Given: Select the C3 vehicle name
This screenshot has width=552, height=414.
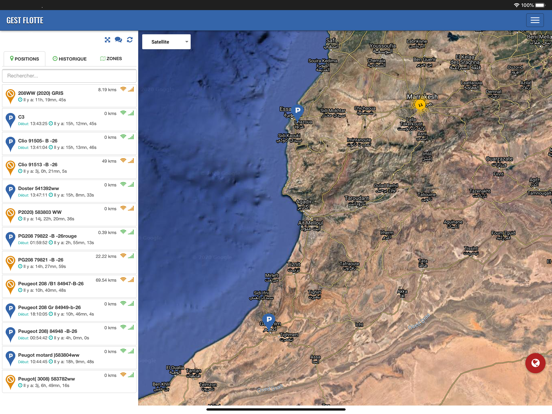Looking at the screenshot, I should [21, 117].
